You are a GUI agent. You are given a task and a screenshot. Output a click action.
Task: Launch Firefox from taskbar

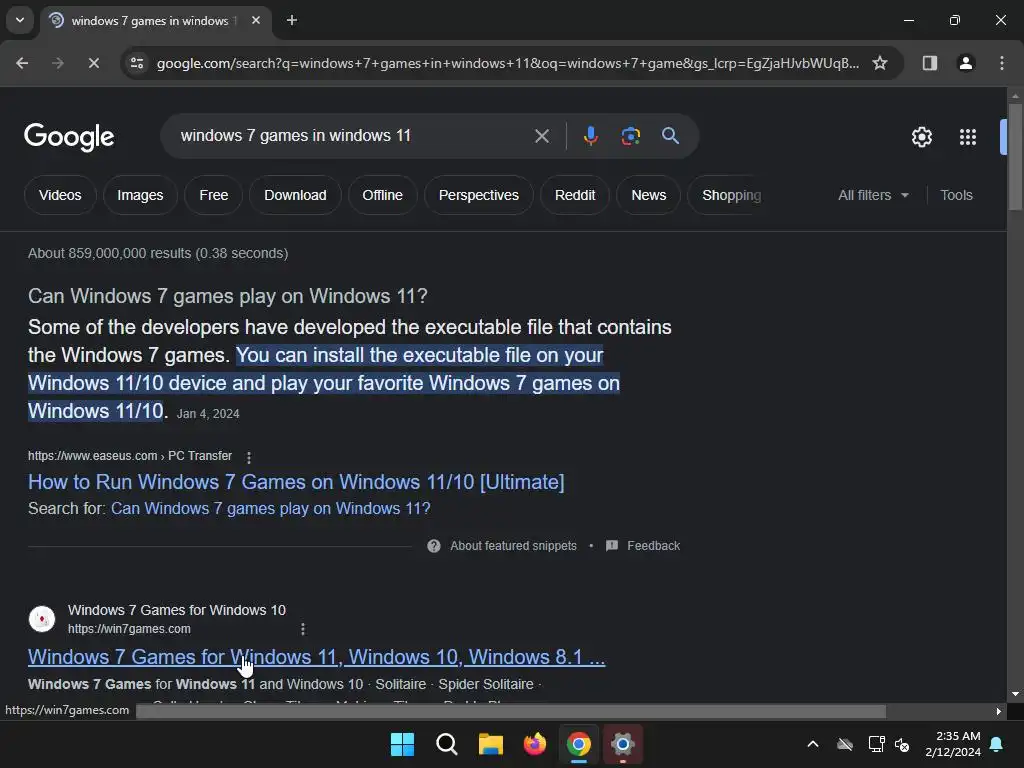click(535, 744)
